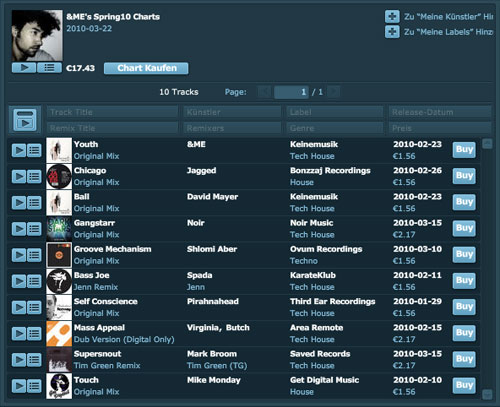The image size is (500, 407).
Task: Play the track Bass Joe
Action: (x=19, y=281)
